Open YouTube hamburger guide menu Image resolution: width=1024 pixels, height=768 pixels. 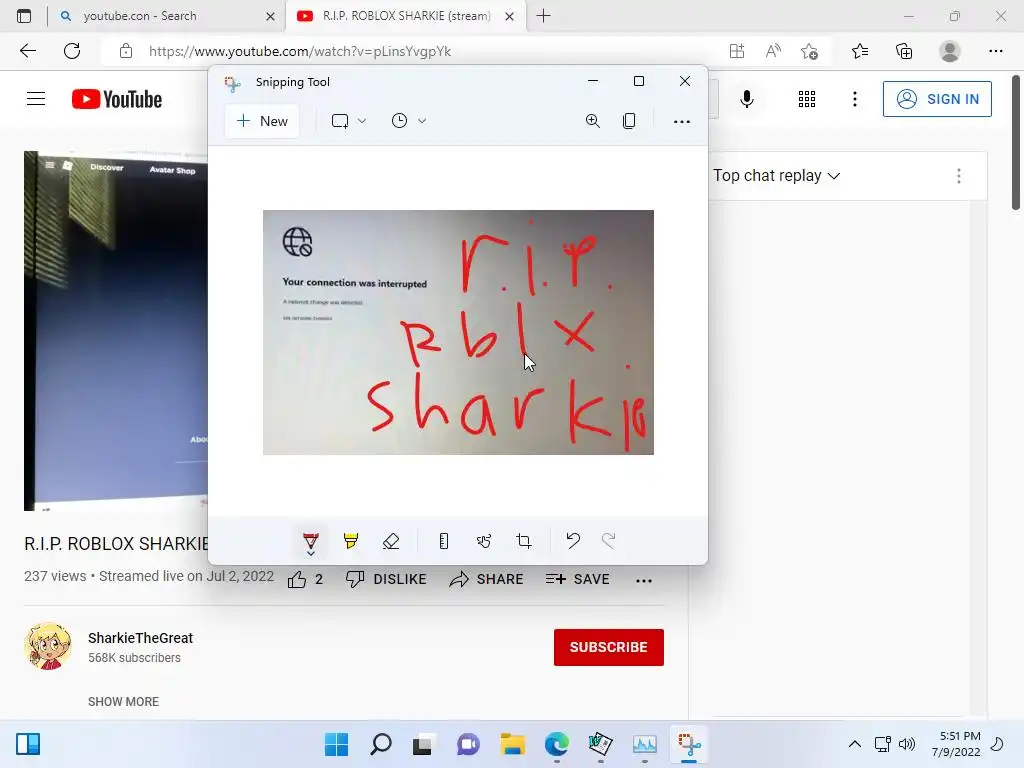click(36, 99)
